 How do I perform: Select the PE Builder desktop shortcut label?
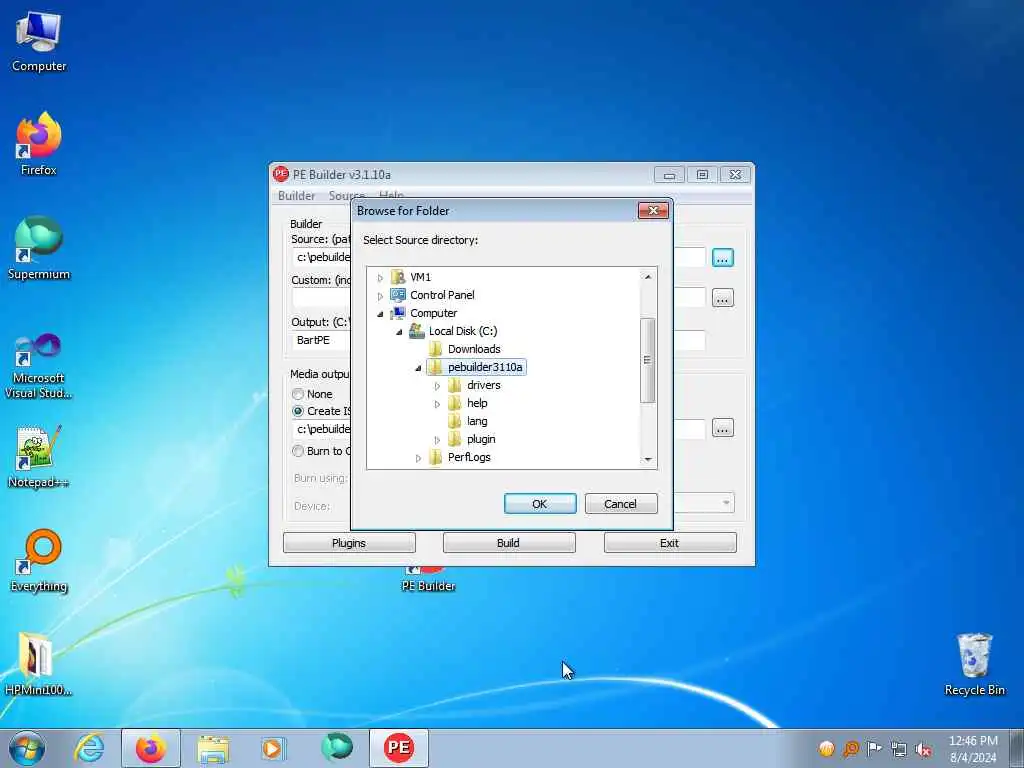(428, 586)
